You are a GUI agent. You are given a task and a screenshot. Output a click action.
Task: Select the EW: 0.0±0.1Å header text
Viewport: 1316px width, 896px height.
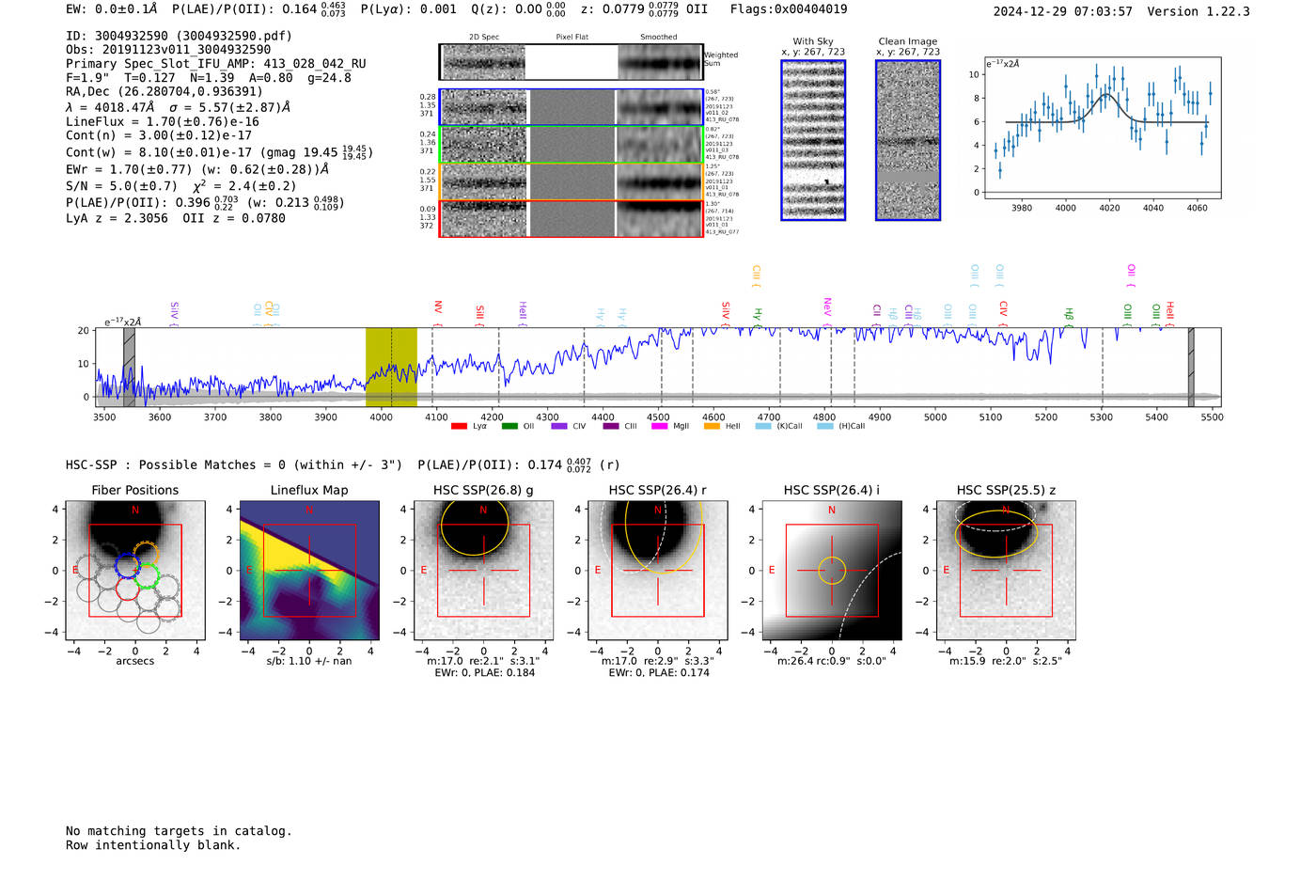point(112,9)
